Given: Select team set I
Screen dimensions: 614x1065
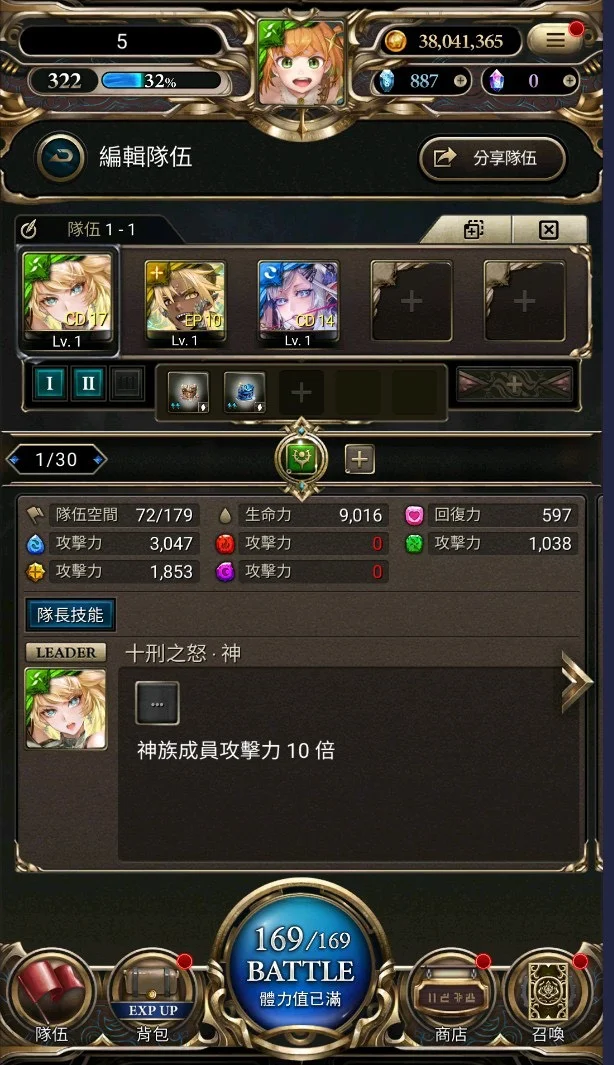Looking at the screenshot, I should coord(50,384).
